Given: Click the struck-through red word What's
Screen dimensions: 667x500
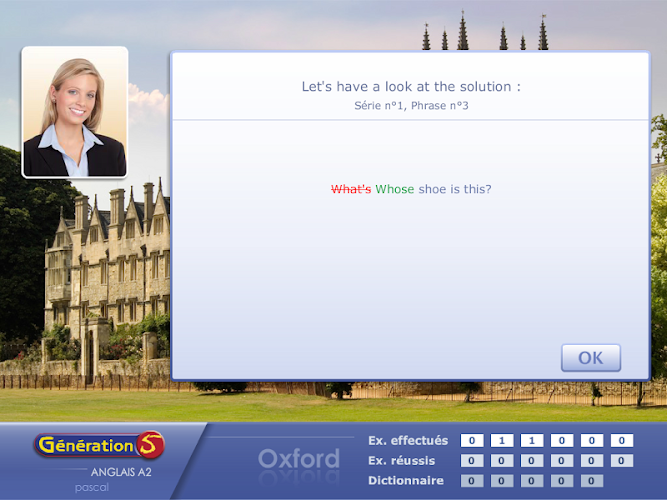Looking at the screenshot, I should coord(351,189).
